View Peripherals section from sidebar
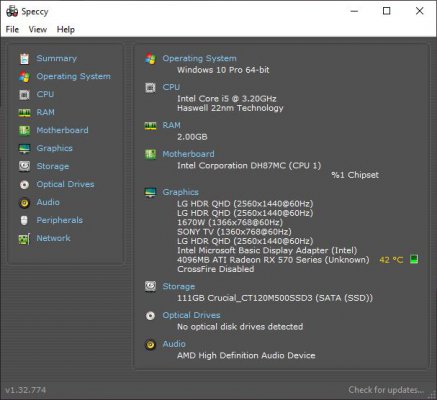The image size is (437, 400). point(60,220)
